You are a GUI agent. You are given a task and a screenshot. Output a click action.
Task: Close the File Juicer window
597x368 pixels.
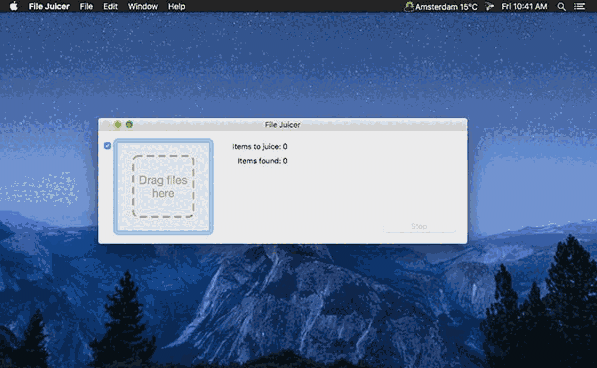pyautogui.click(x=106, y=124)
